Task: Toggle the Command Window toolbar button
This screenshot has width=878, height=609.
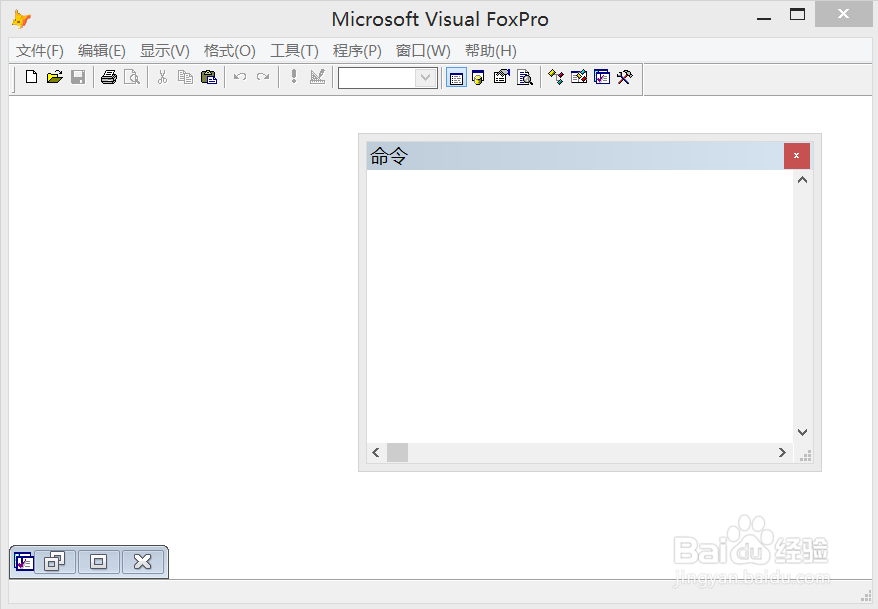Action: pos(456,78)
